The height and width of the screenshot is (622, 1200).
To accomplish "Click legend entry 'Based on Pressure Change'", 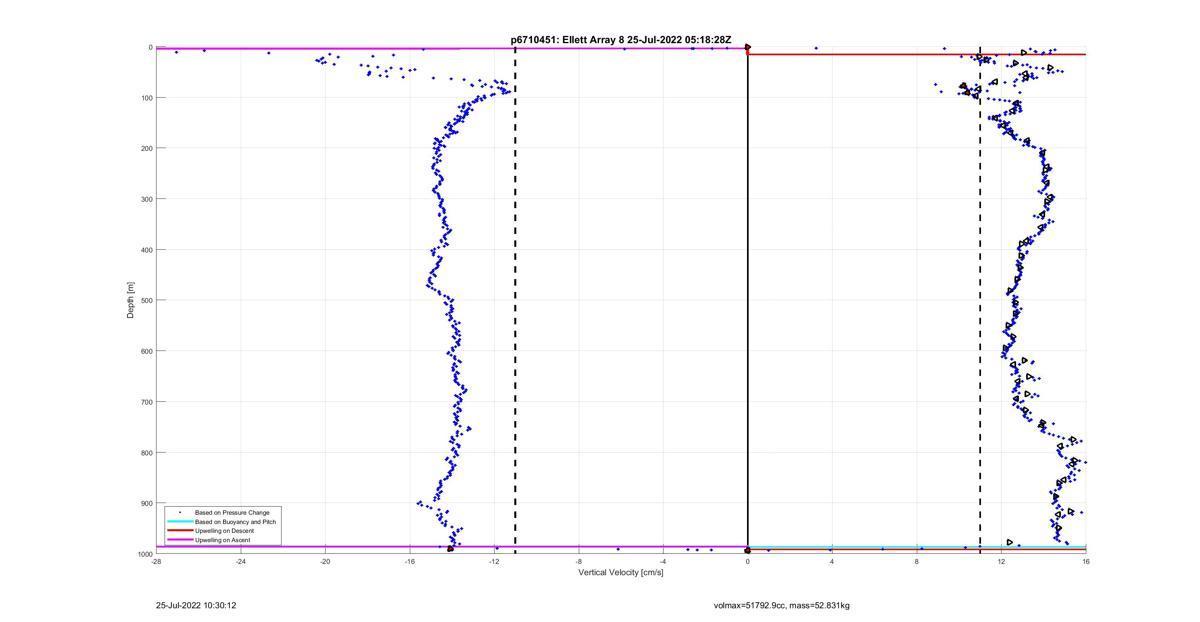I will click(232, 513).
